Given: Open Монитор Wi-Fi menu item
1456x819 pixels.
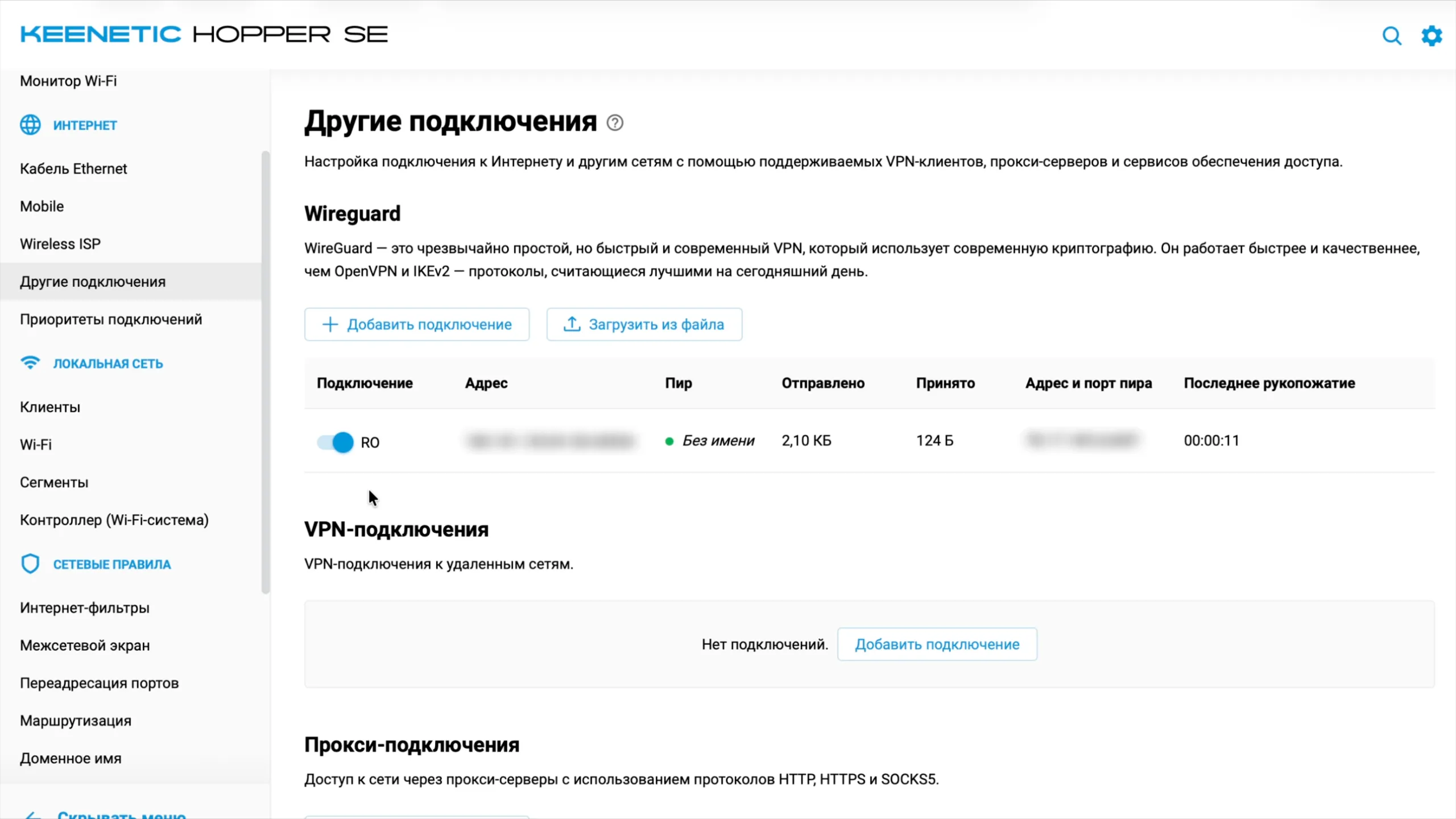Looking at the screenshot, I should (x=68, y=81).
